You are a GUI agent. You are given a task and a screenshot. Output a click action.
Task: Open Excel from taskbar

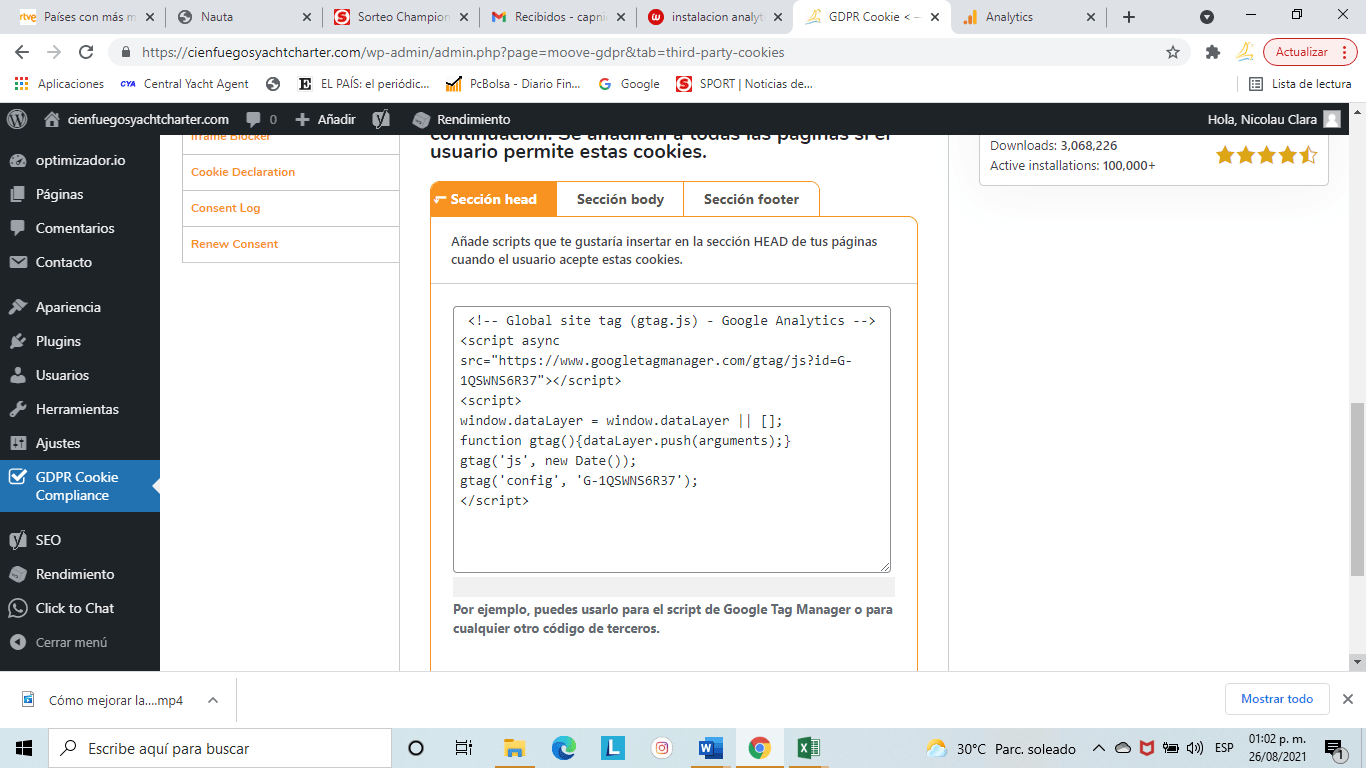coord(809,748)
